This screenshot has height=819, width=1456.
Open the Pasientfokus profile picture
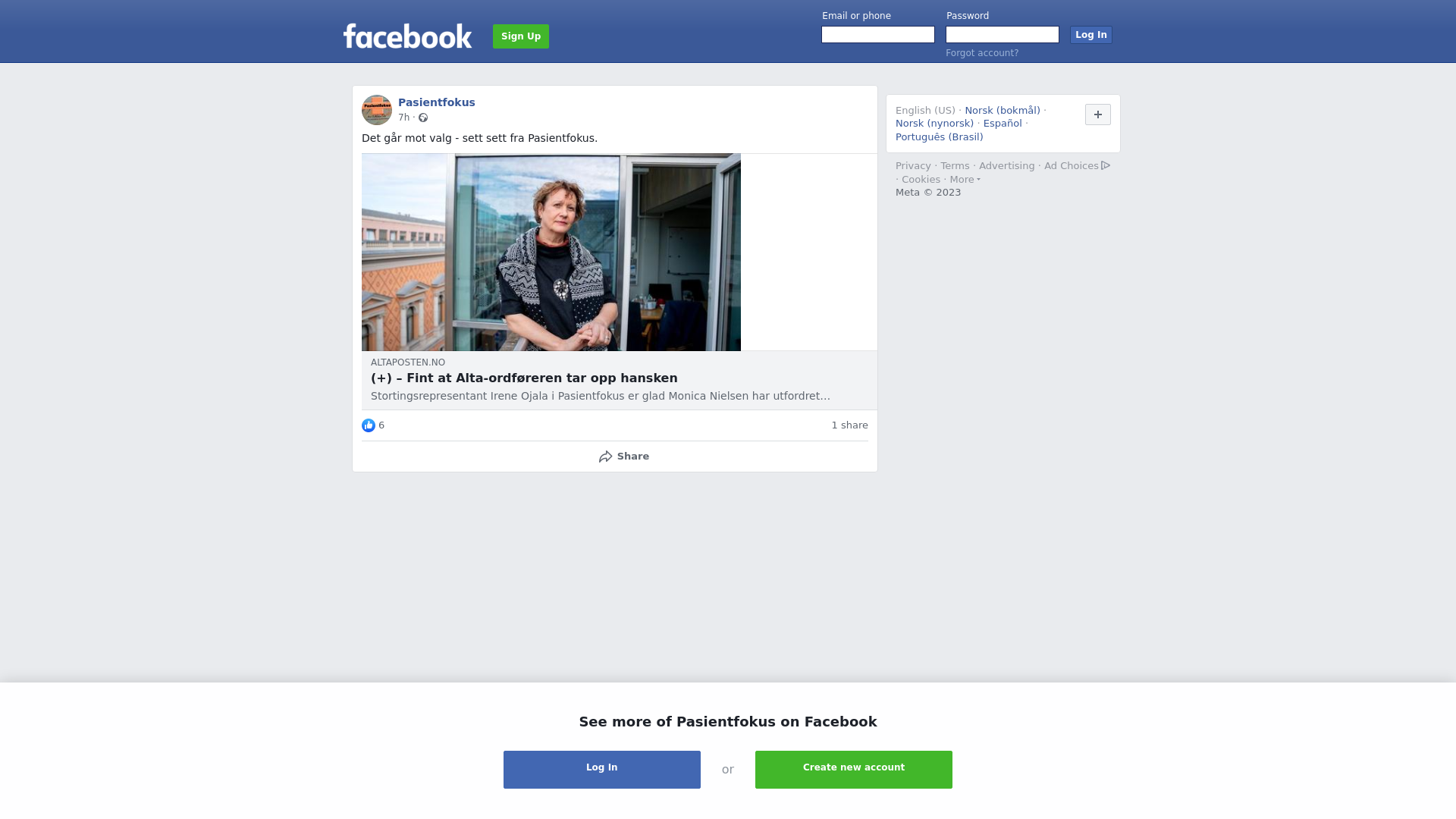pos(377,110)
